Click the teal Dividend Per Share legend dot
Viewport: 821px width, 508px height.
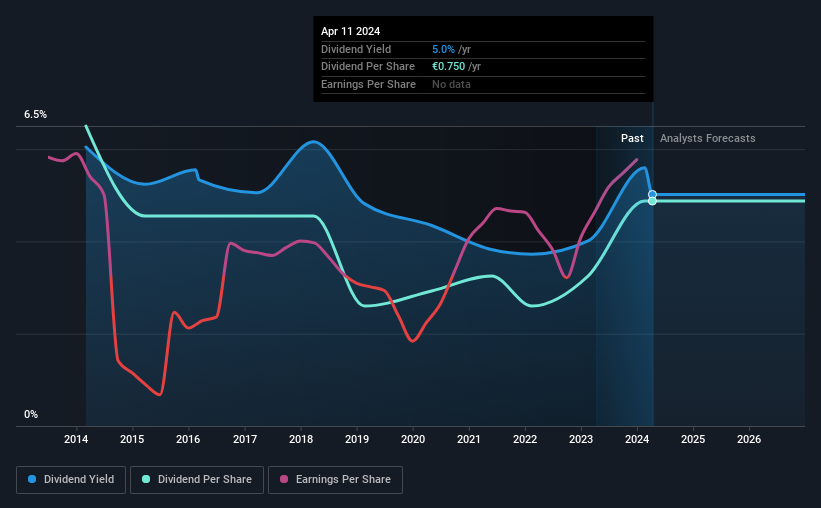click(146, 479)
